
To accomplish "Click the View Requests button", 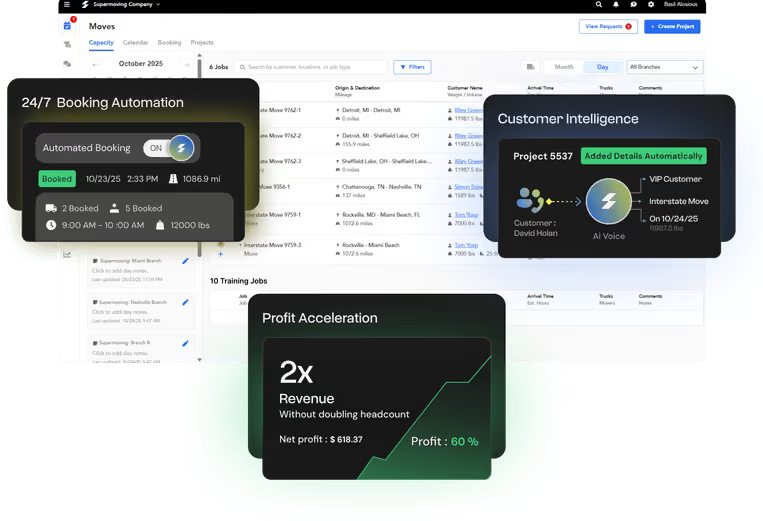I will (x=608, y=26).
